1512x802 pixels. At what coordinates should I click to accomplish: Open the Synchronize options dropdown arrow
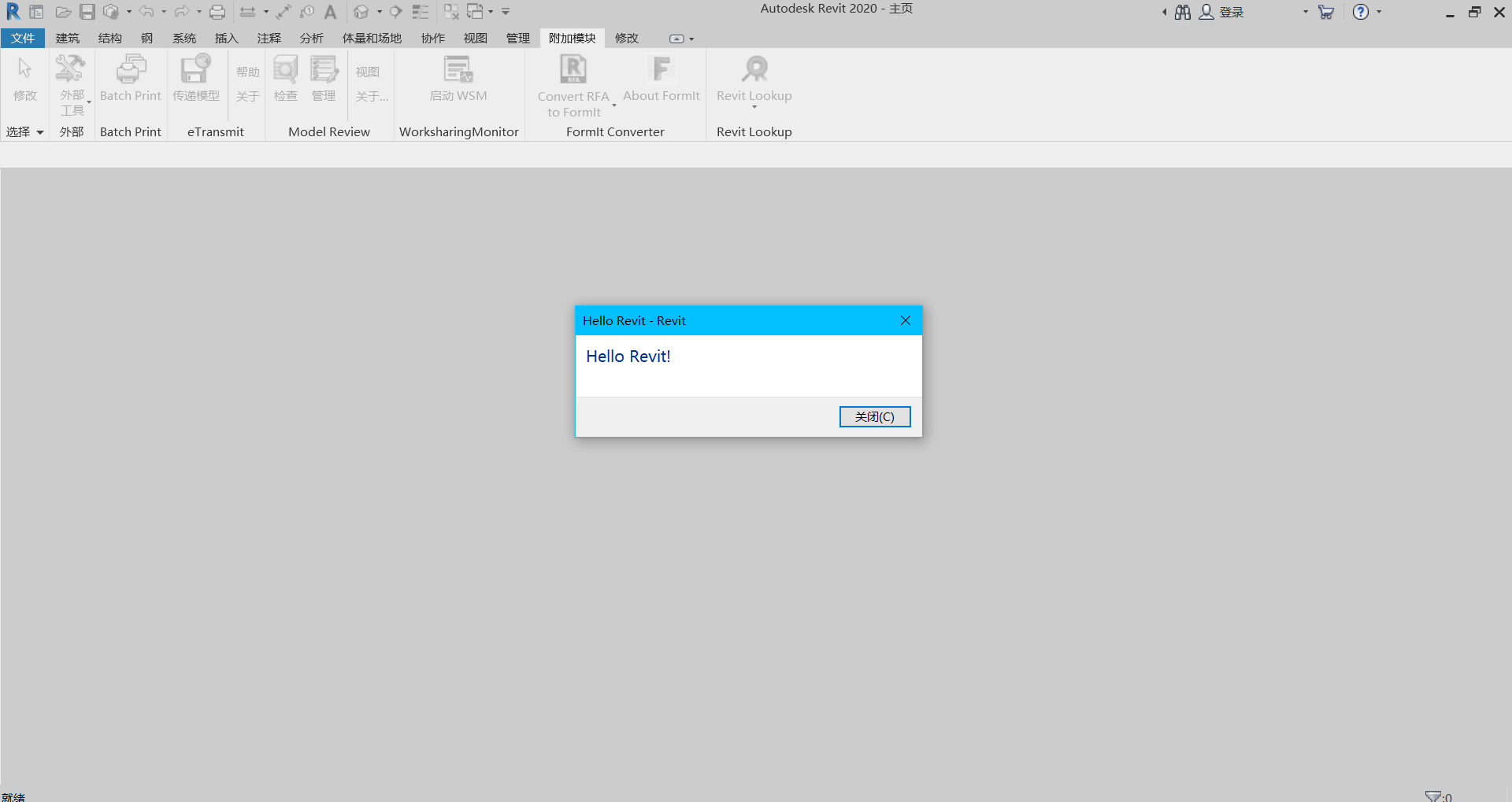point(128,12)
